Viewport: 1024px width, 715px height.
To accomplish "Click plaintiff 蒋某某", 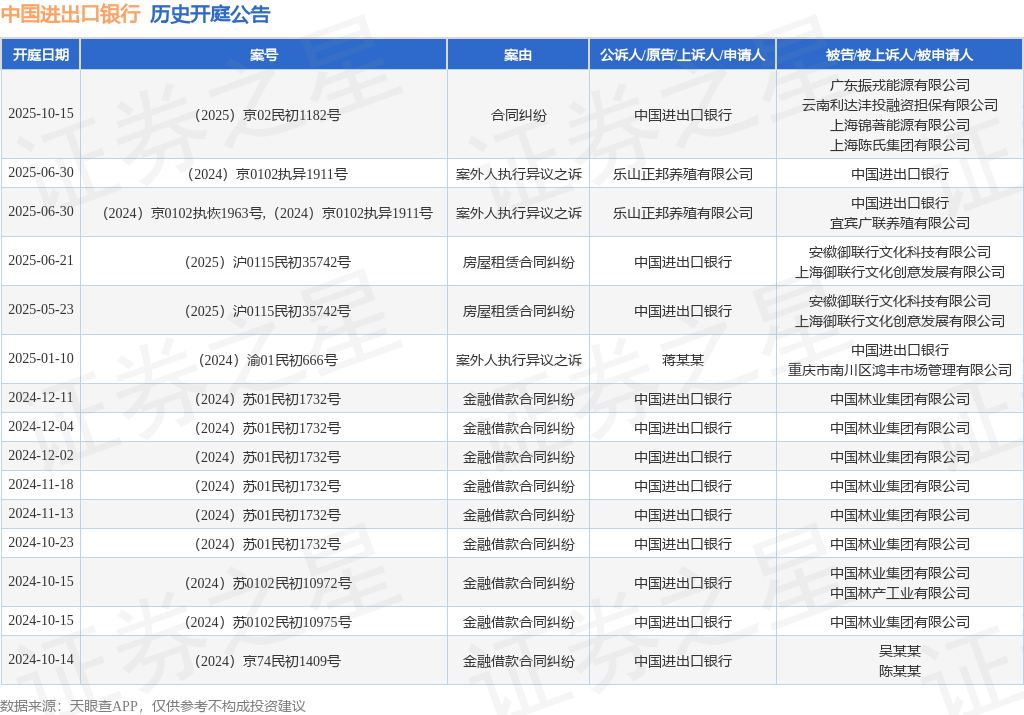I will coord(682,360).
